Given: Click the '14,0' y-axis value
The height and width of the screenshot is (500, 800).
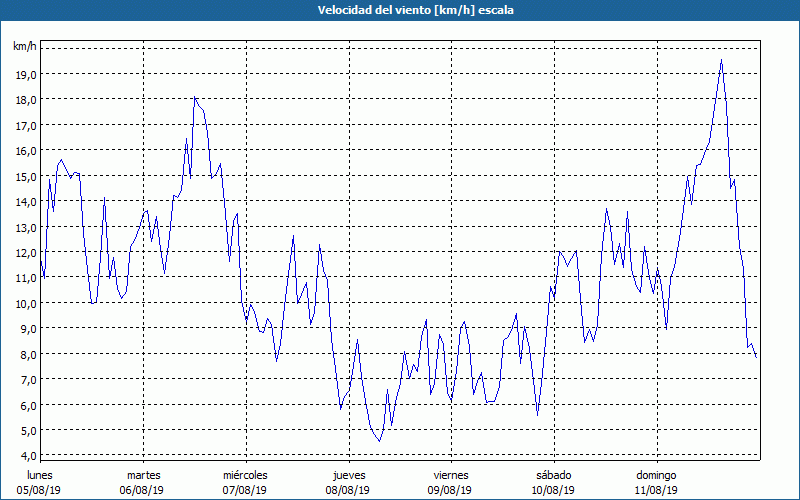Looking at the screenshot, I should click(26, 202).
